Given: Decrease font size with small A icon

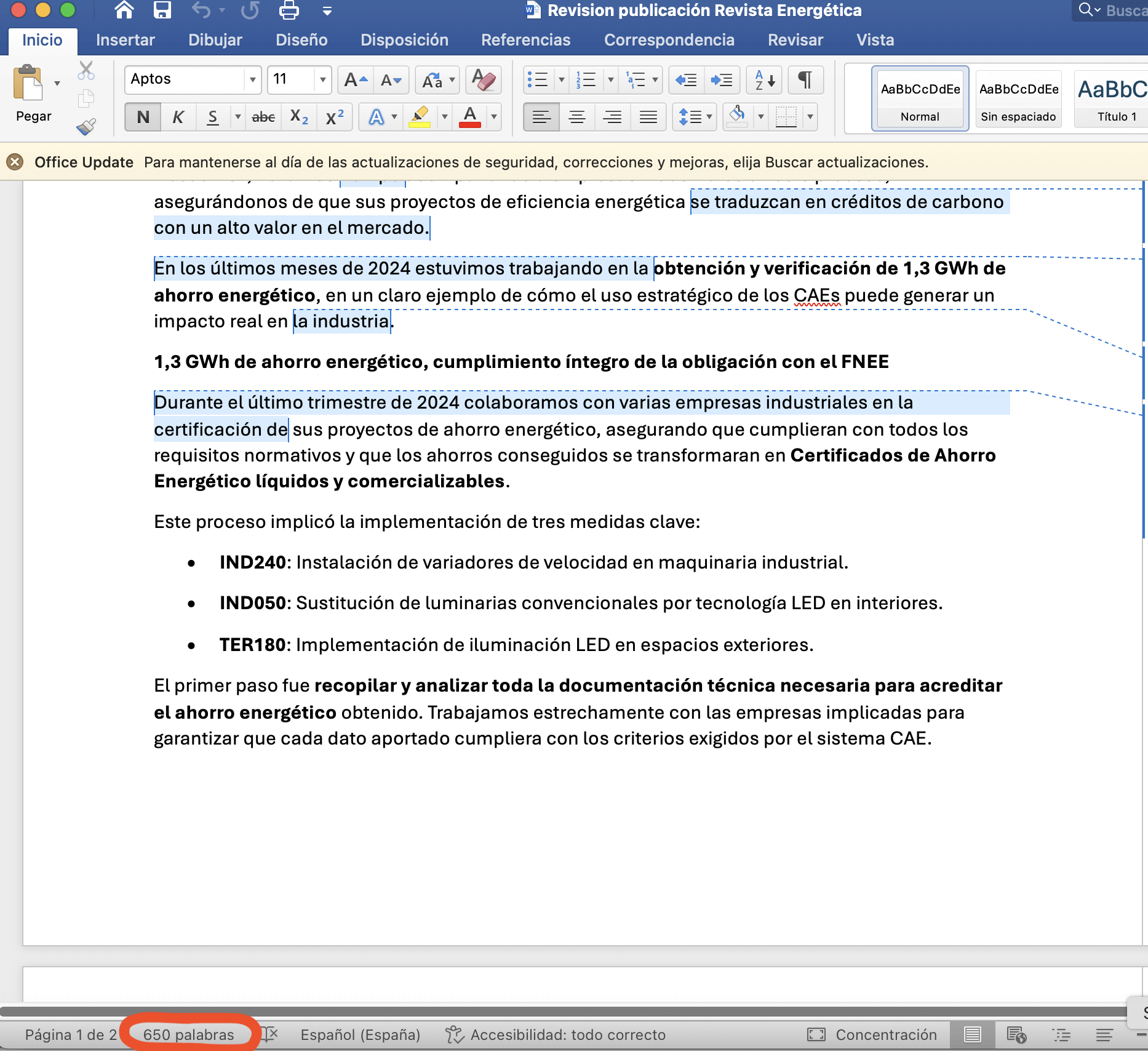Looking at the screenshot, I should (391, 80).
